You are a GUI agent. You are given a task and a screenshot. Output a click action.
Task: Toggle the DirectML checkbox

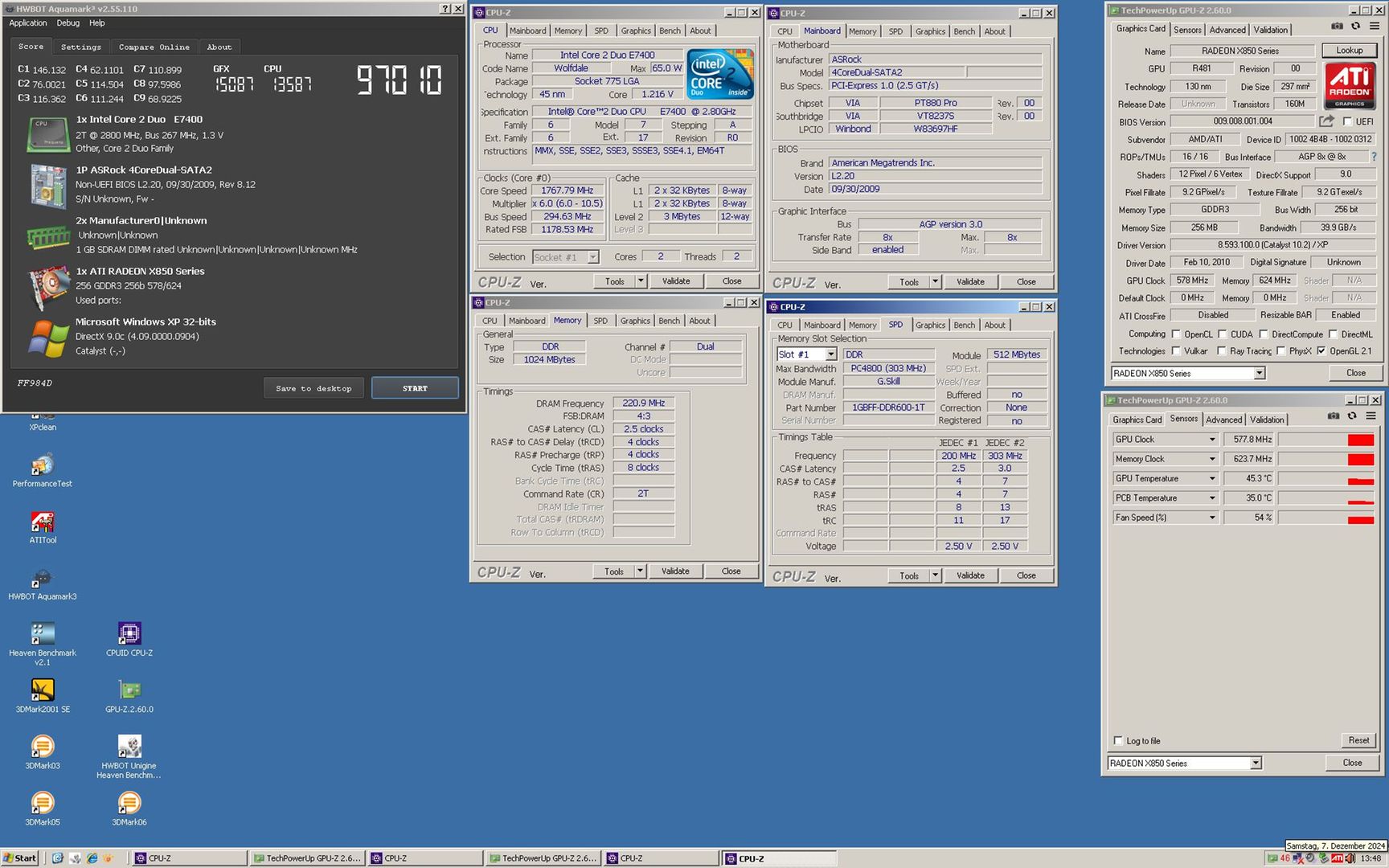(1333, 334)
